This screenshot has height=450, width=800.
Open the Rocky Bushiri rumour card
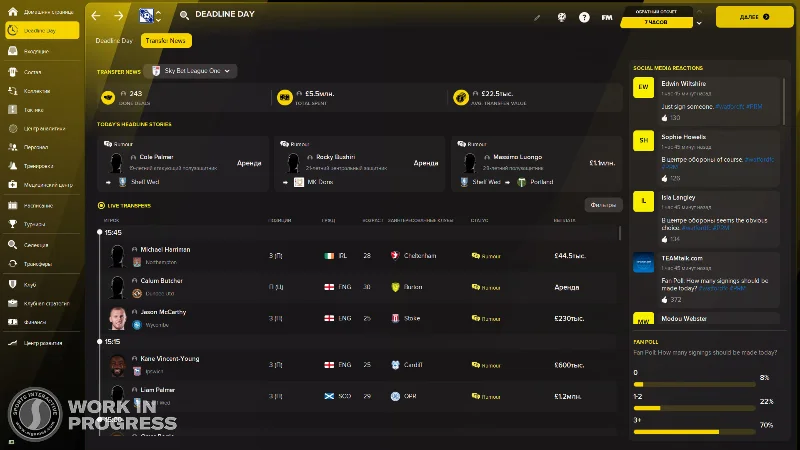360,164
